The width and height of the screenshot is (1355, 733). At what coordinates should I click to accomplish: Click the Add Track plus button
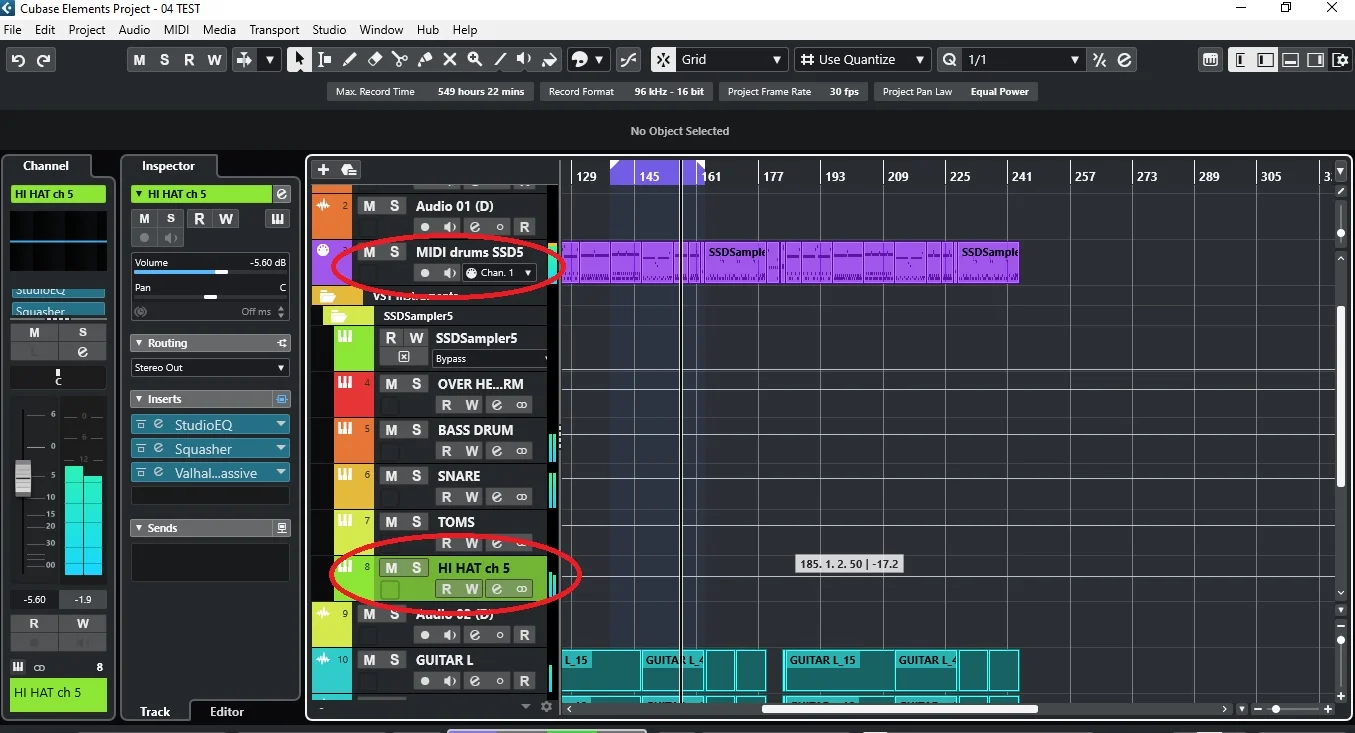[322, 170]
